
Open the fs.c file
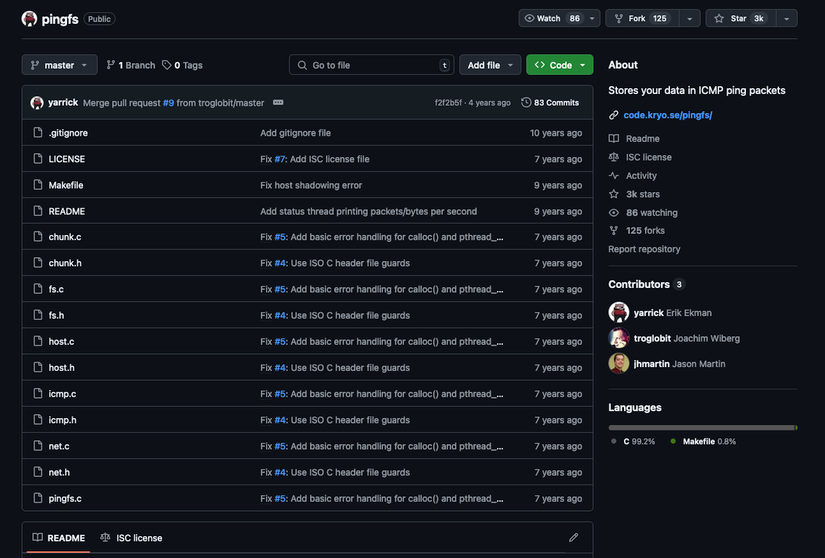pyautogui.click(x=56, y=289)
